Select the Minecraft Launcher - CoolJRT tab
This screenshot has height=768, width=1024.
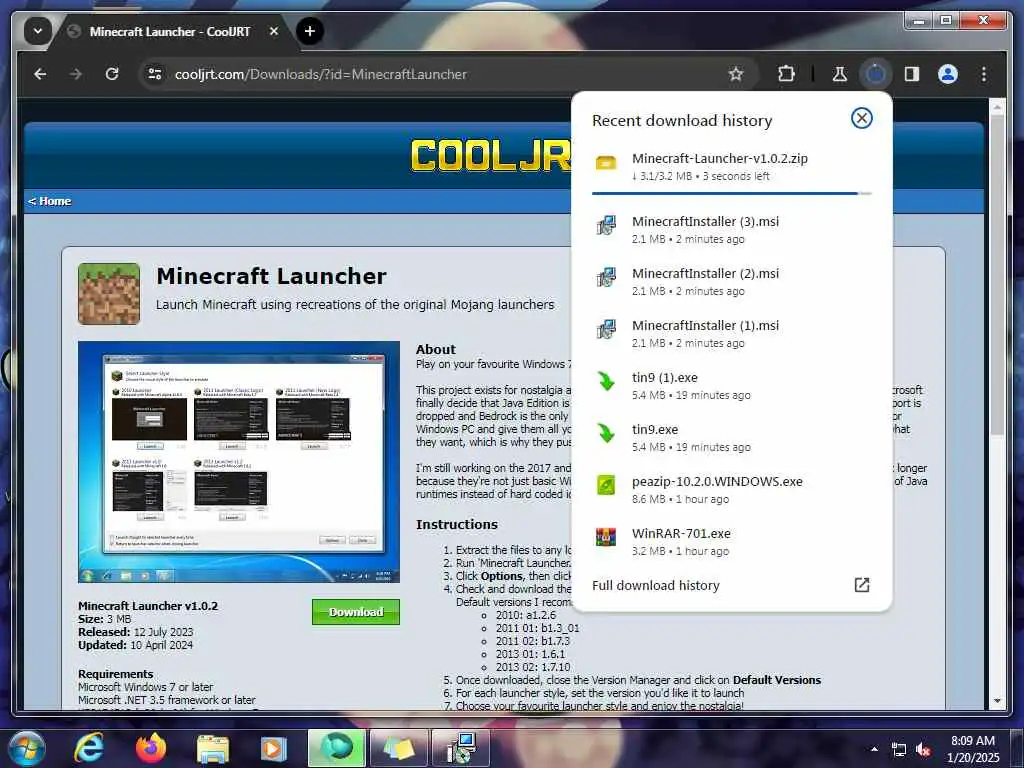point(170,31)
